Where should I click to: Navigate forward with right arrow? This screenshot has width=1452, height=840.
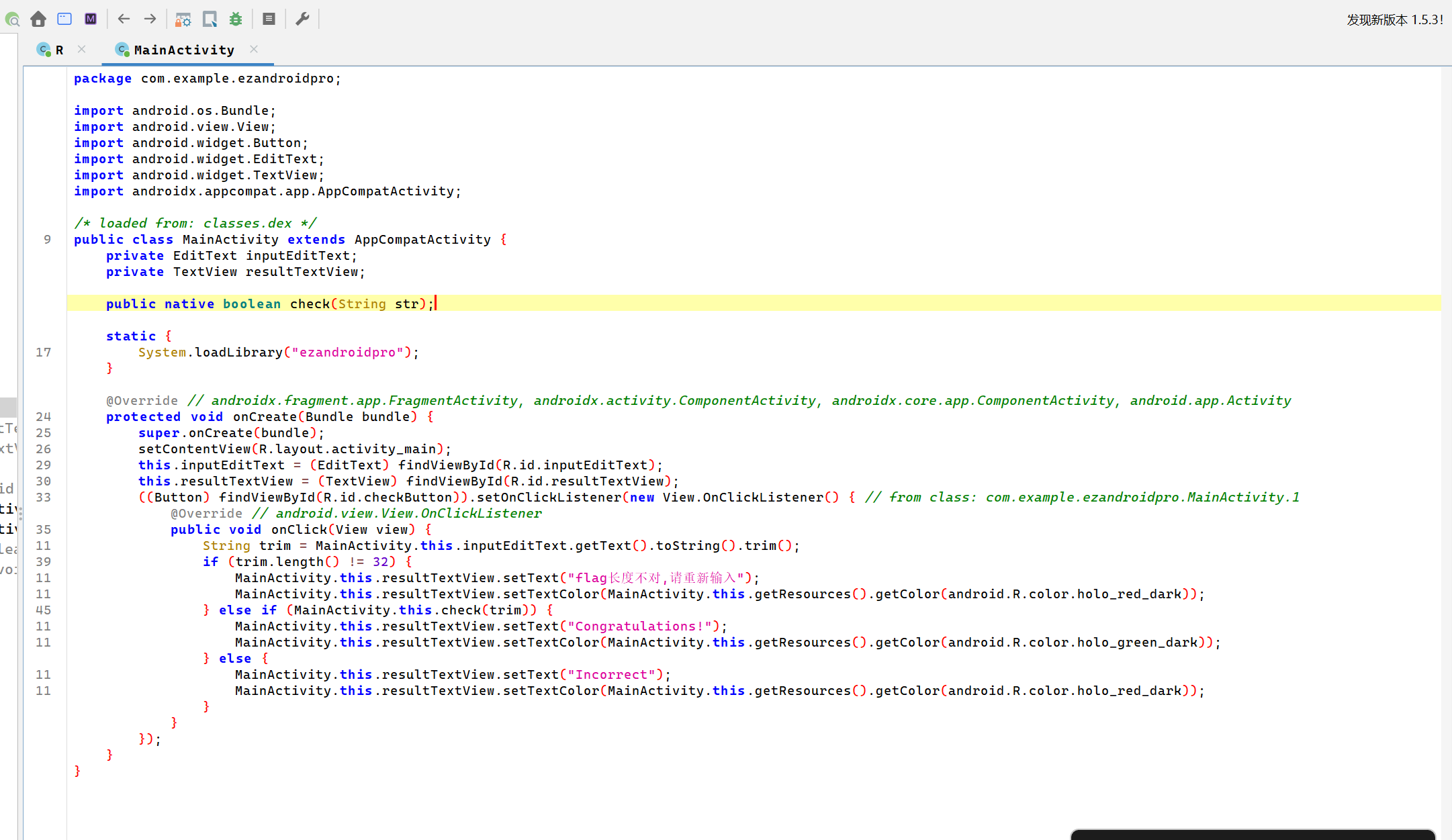point(150,19)
